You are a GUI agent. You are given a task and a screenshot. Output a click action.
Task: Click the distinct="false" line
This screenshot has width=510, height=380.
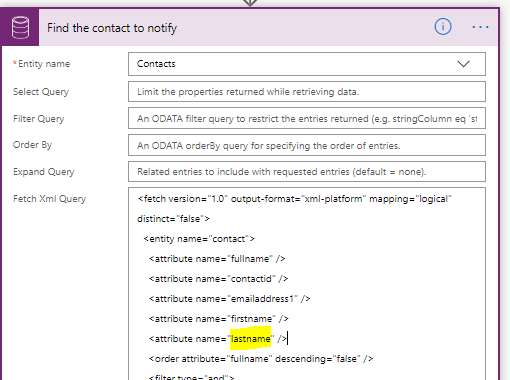pyautogui.click(x=173, y=219)
